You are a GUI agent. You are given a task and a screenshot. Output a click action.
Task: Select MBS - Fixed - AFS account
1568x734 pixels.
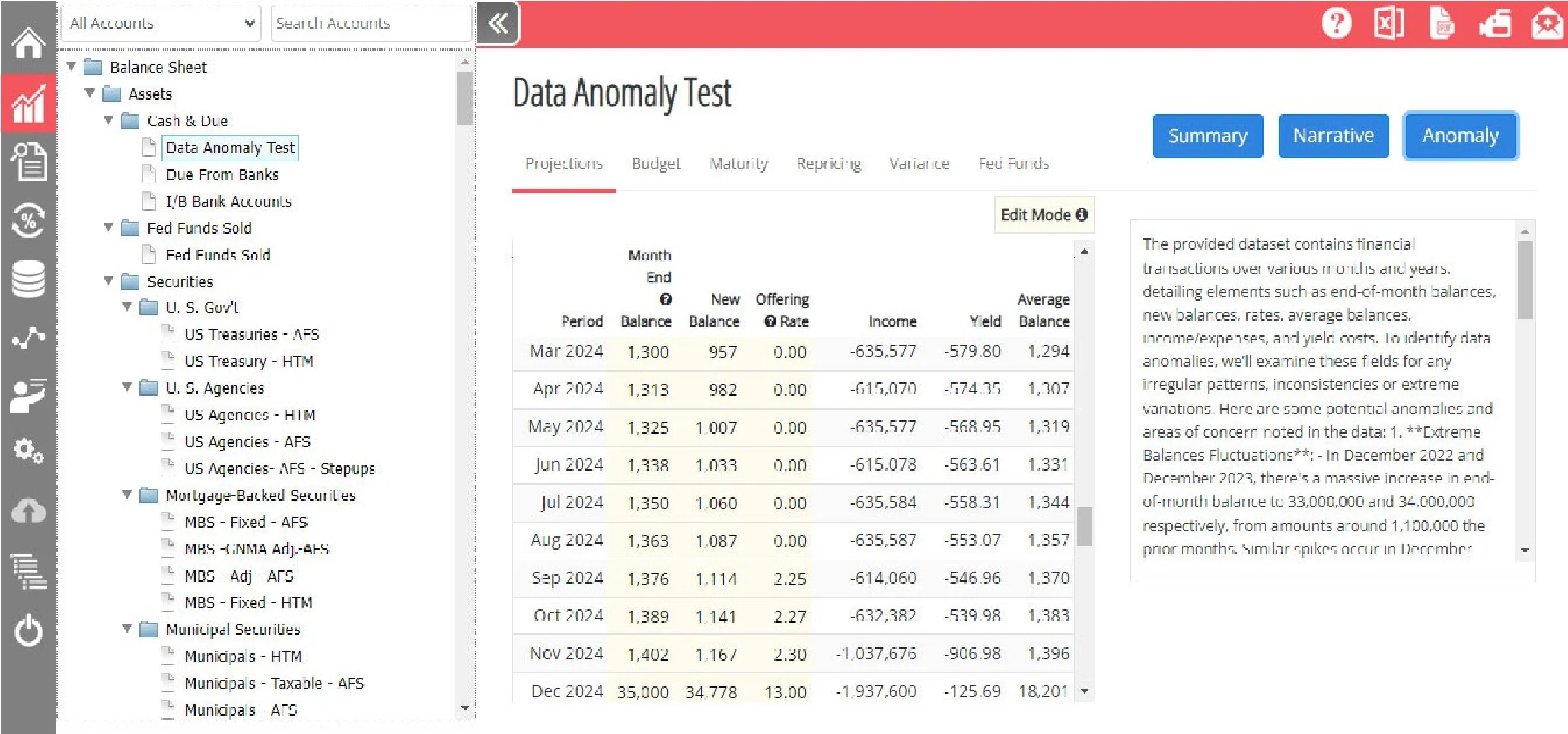point(246,522)
